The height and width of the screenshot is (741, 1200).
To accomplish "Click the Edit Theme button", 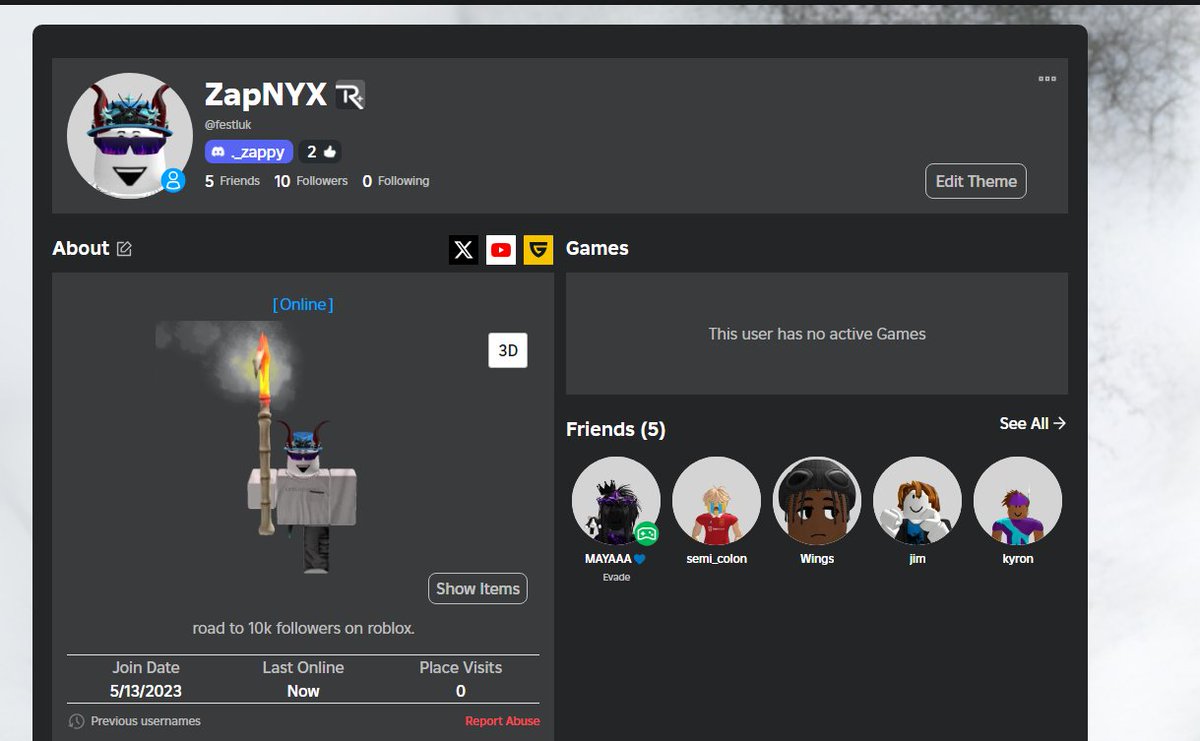I will click(975, 181).
